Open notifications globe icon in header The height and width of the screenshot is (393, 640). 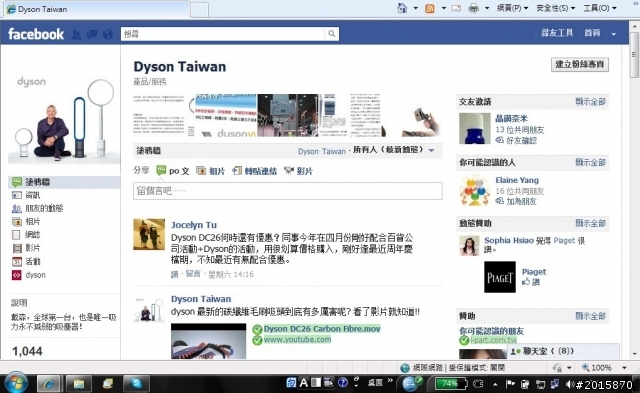(x=107, y=34)
